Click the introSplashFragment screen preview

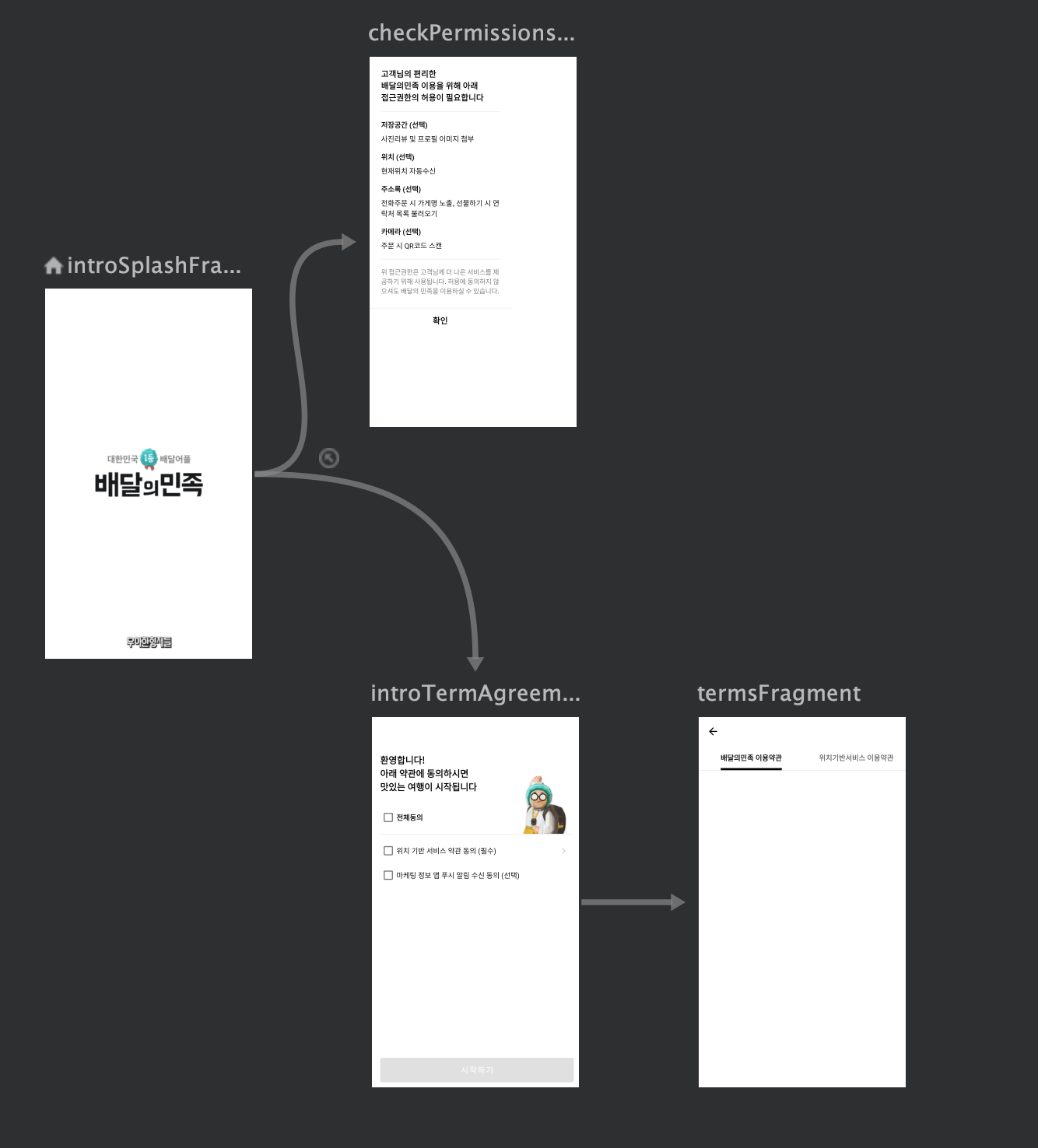click(x=149, y=474)
